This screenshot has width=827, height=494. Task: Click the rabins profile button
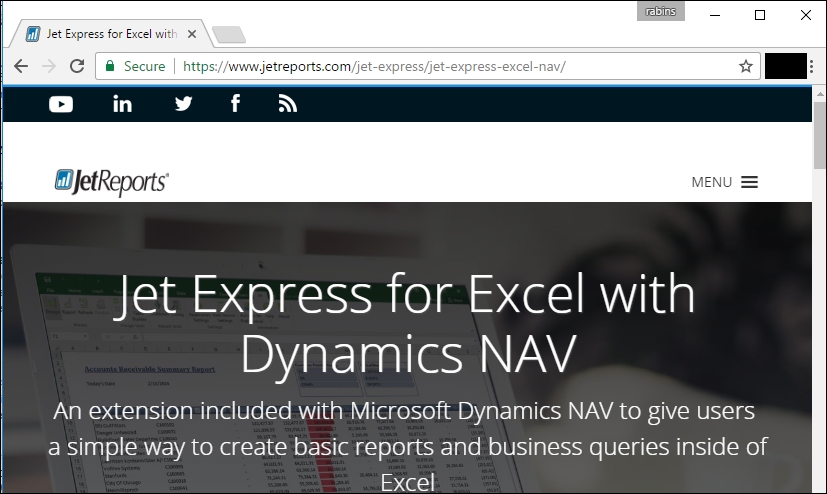coord(660,11)
